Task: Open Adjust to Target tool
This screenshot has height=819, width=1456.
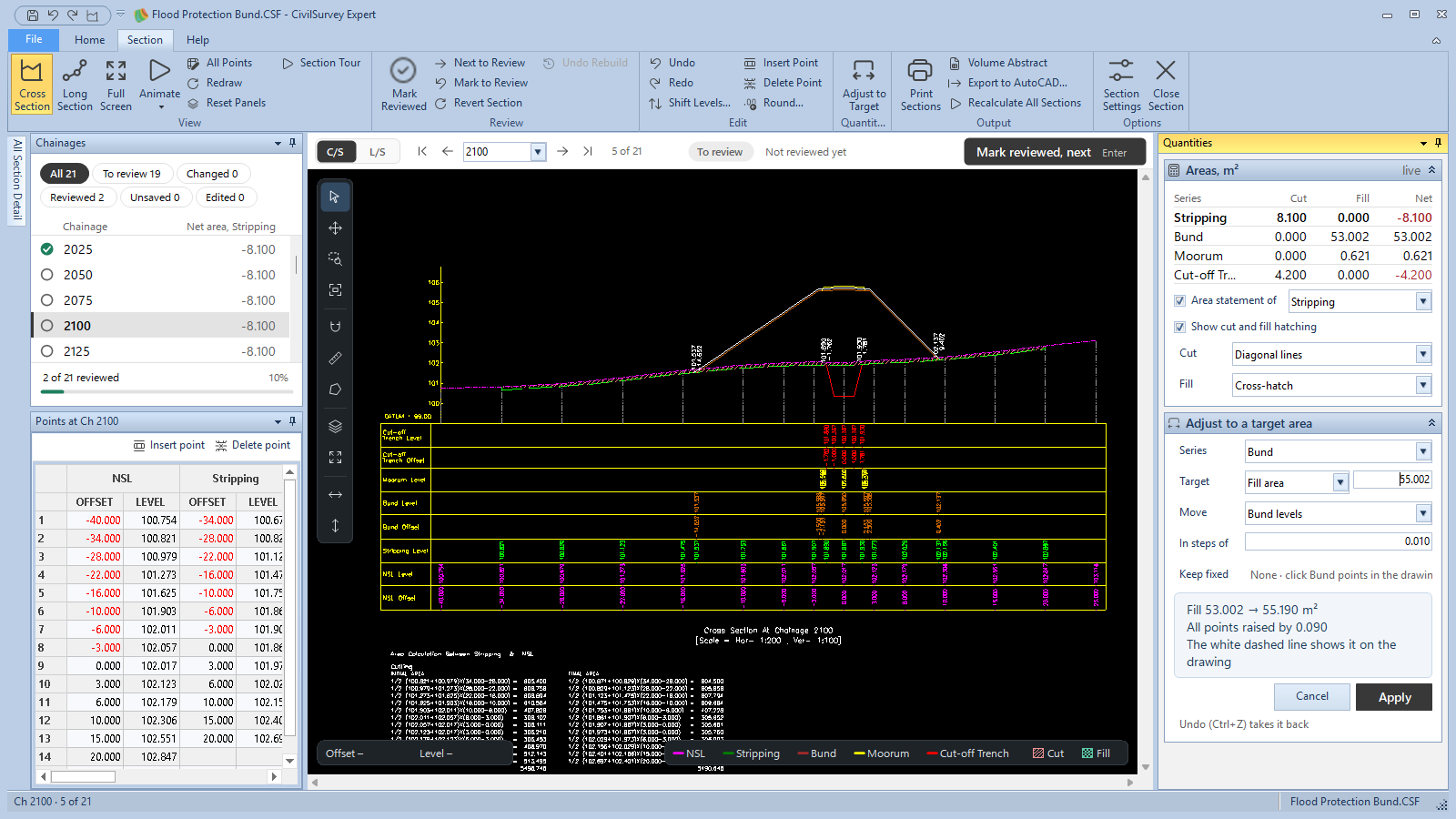Action: [x=864, y=71]
